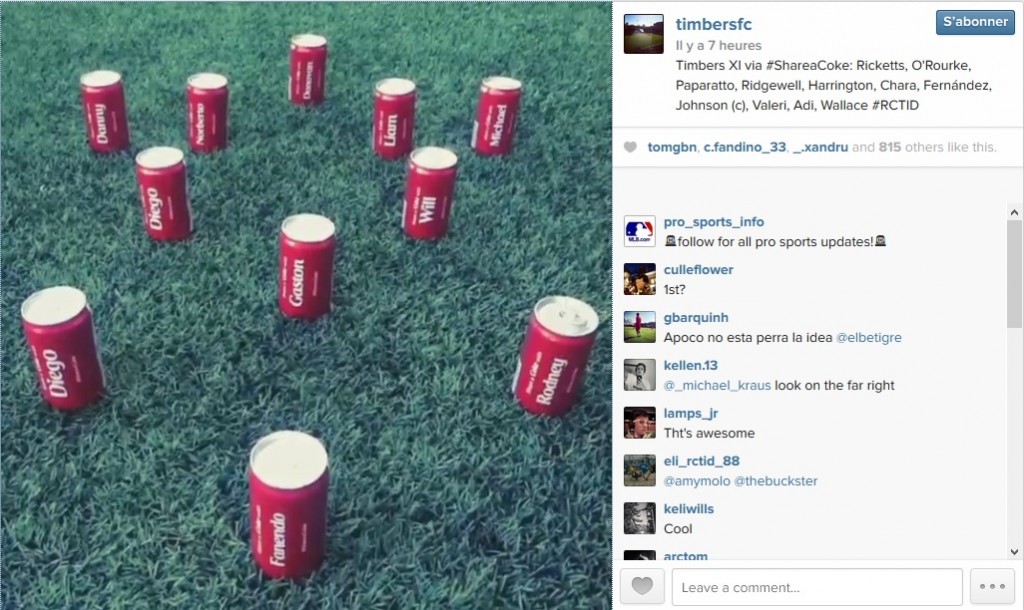Click culleflower's avatar

639,279
